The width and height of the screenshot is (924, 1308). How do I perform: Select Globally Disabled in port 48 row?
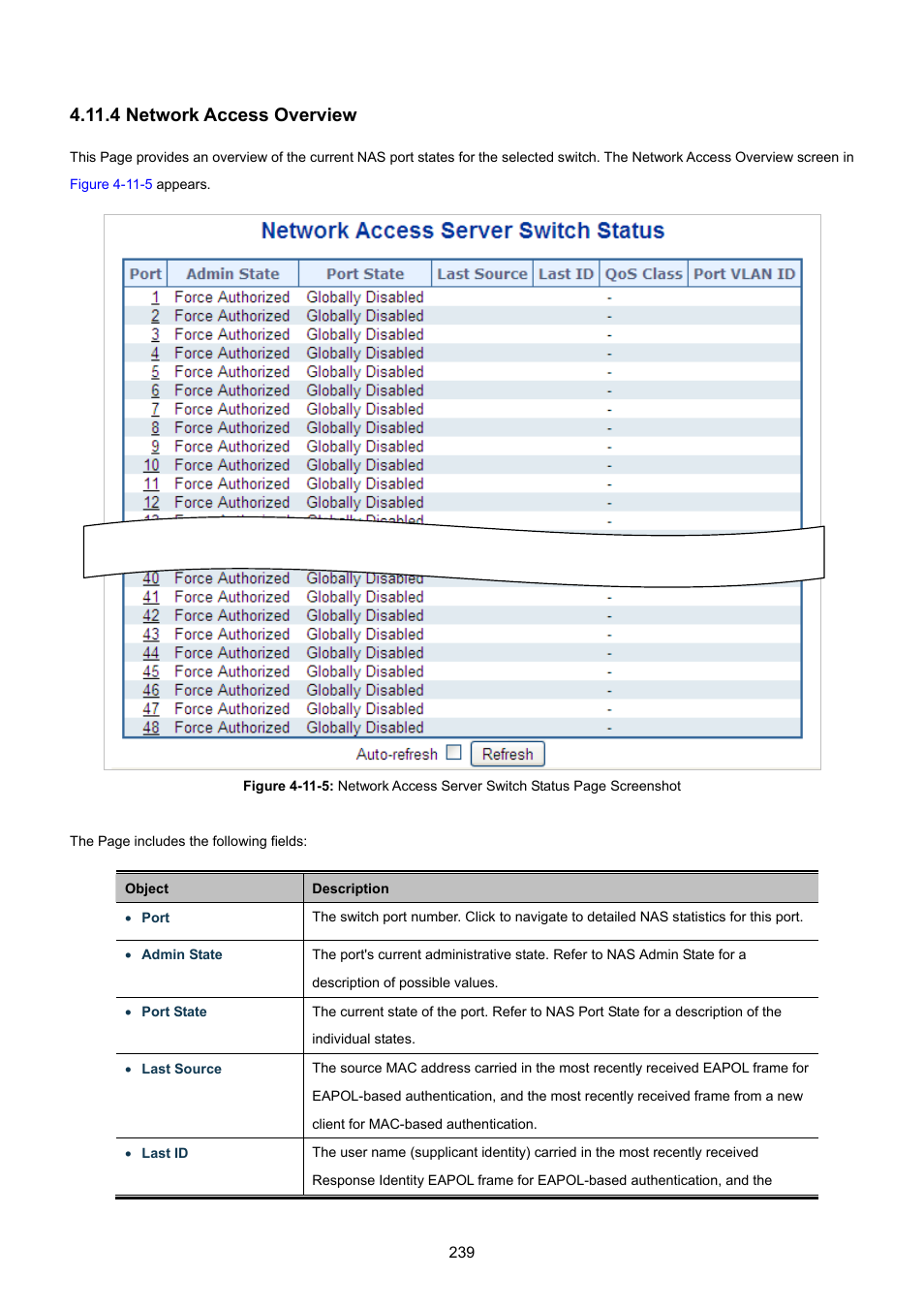point(365,728)
